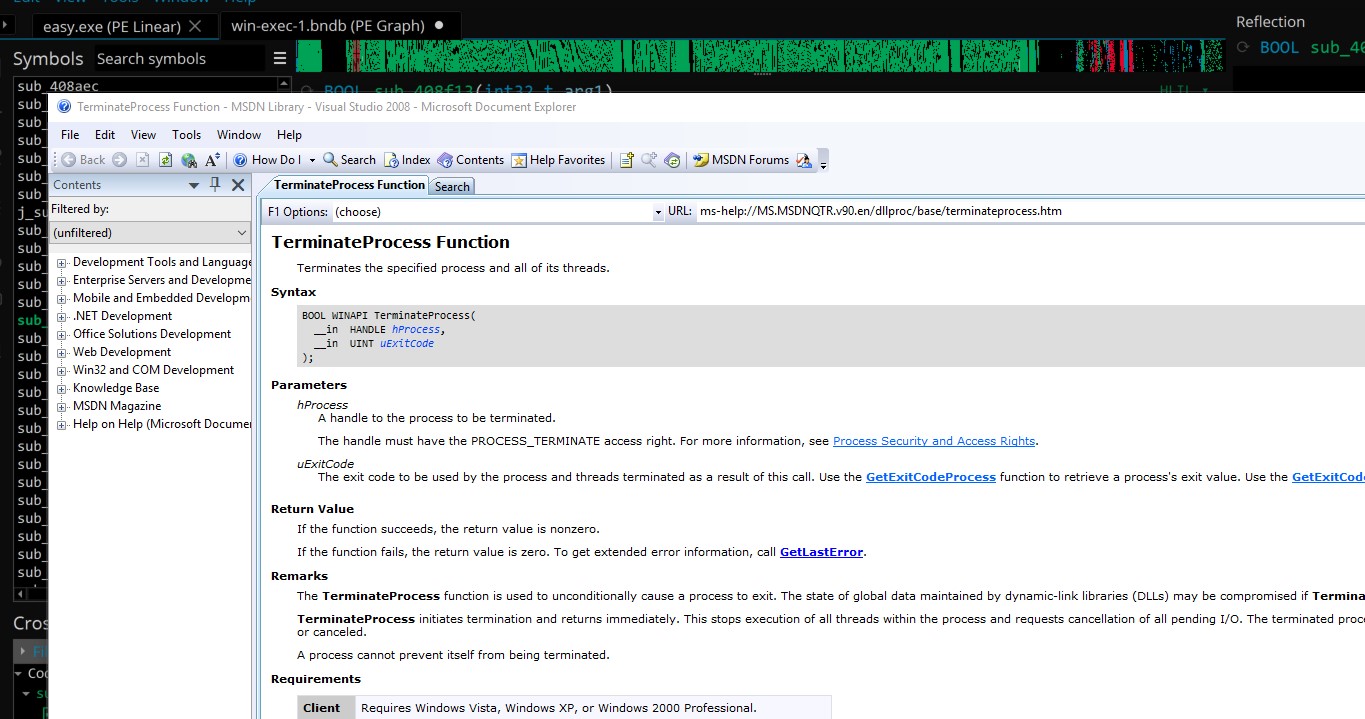
Task: Expand Win32 and COM Development node
Action: click(x=62, y=371)
